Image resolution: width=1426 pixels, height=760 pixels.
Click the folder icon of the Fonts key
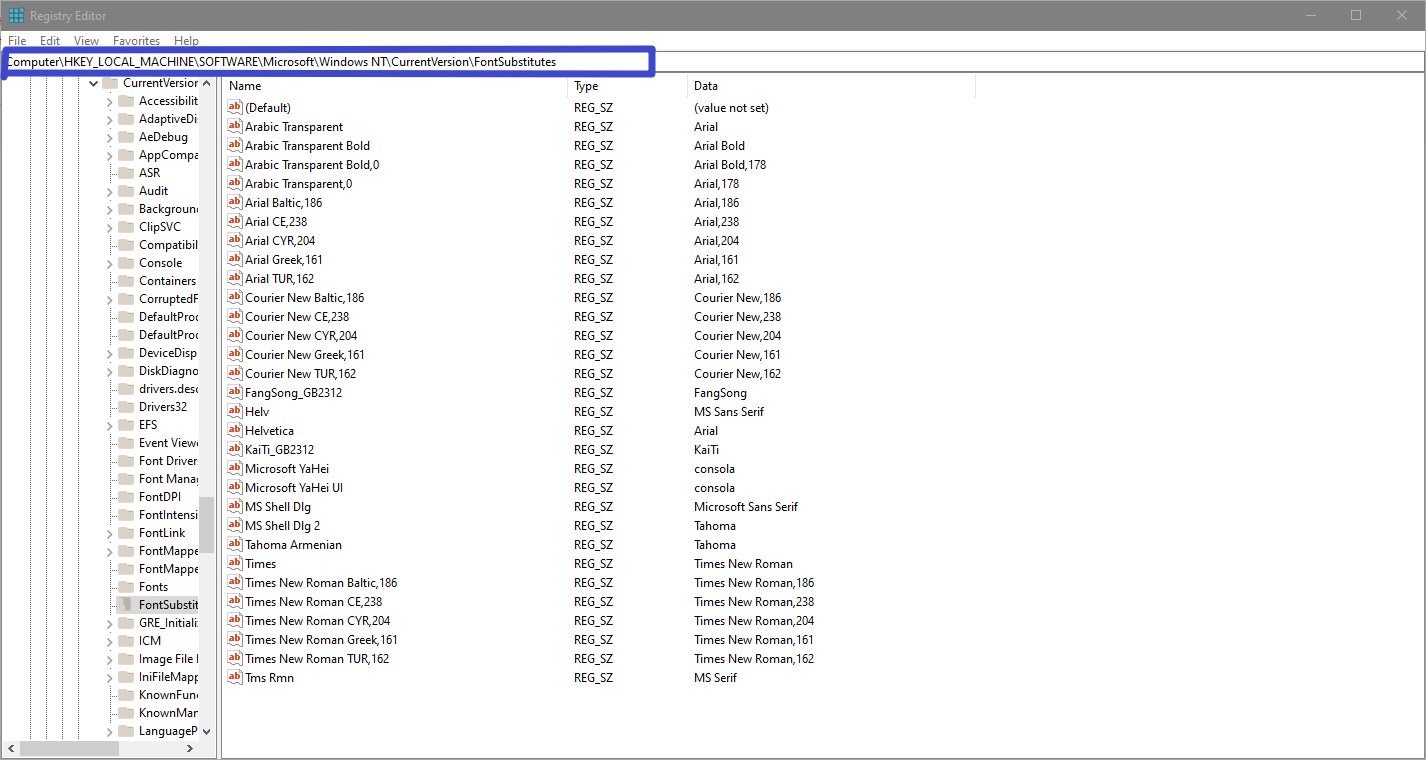126,587
